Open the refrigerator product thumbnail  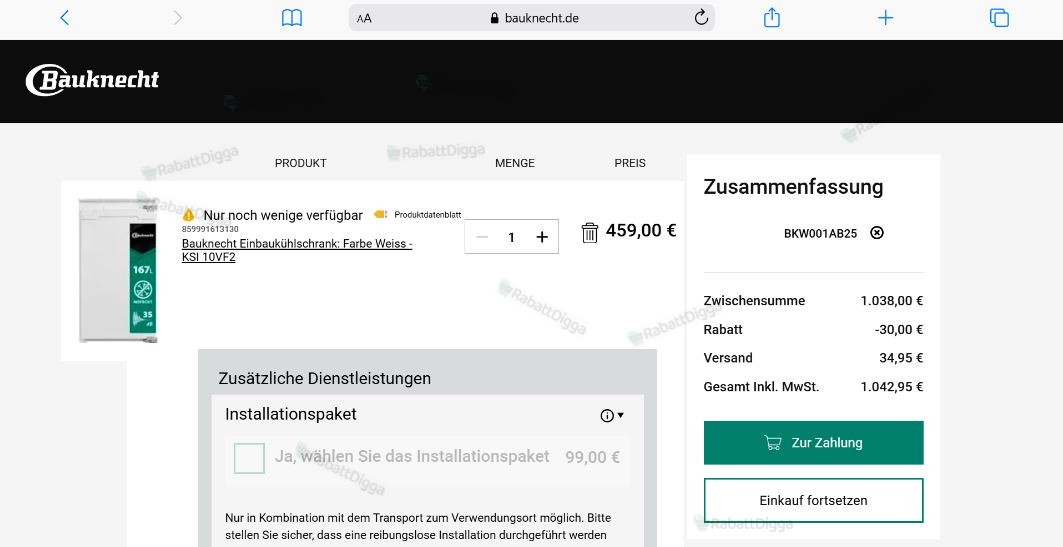coord(119,270)
